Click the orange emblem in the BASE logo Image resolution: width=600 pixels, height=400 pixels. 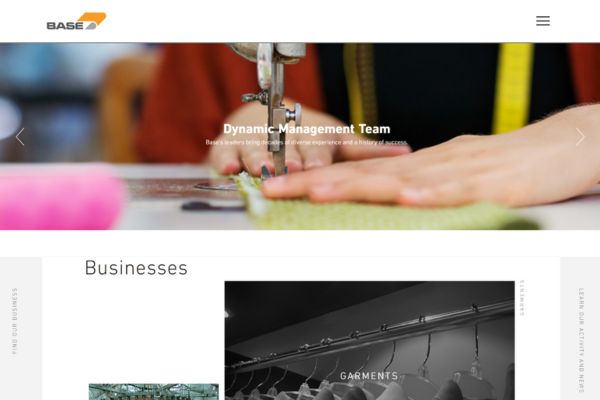pyautogui.click(x=93, y=21)
